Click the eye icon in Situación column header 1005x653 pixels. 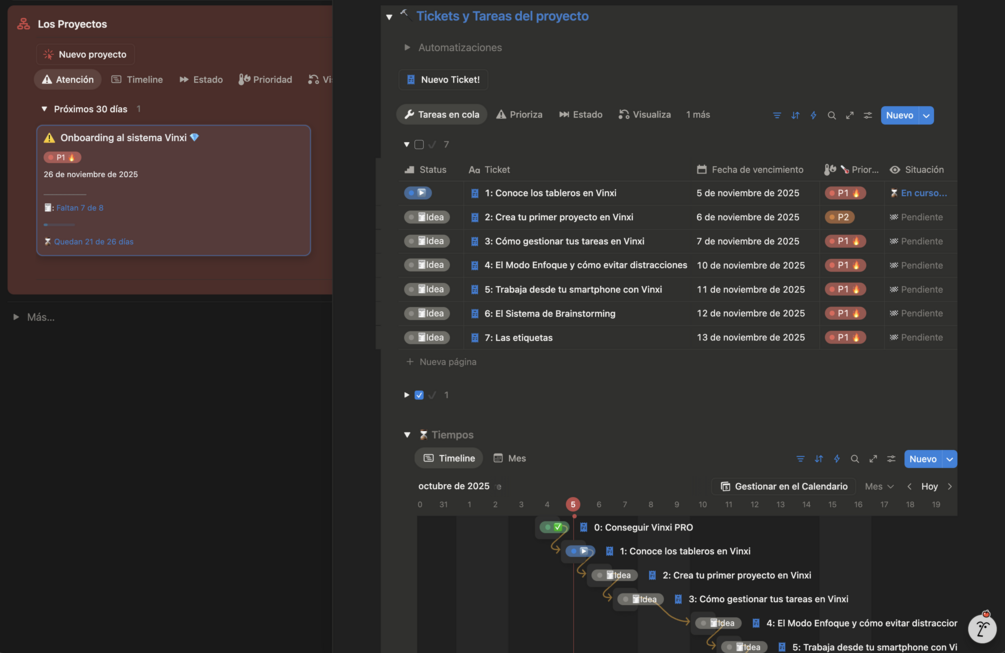pos(895,170)
